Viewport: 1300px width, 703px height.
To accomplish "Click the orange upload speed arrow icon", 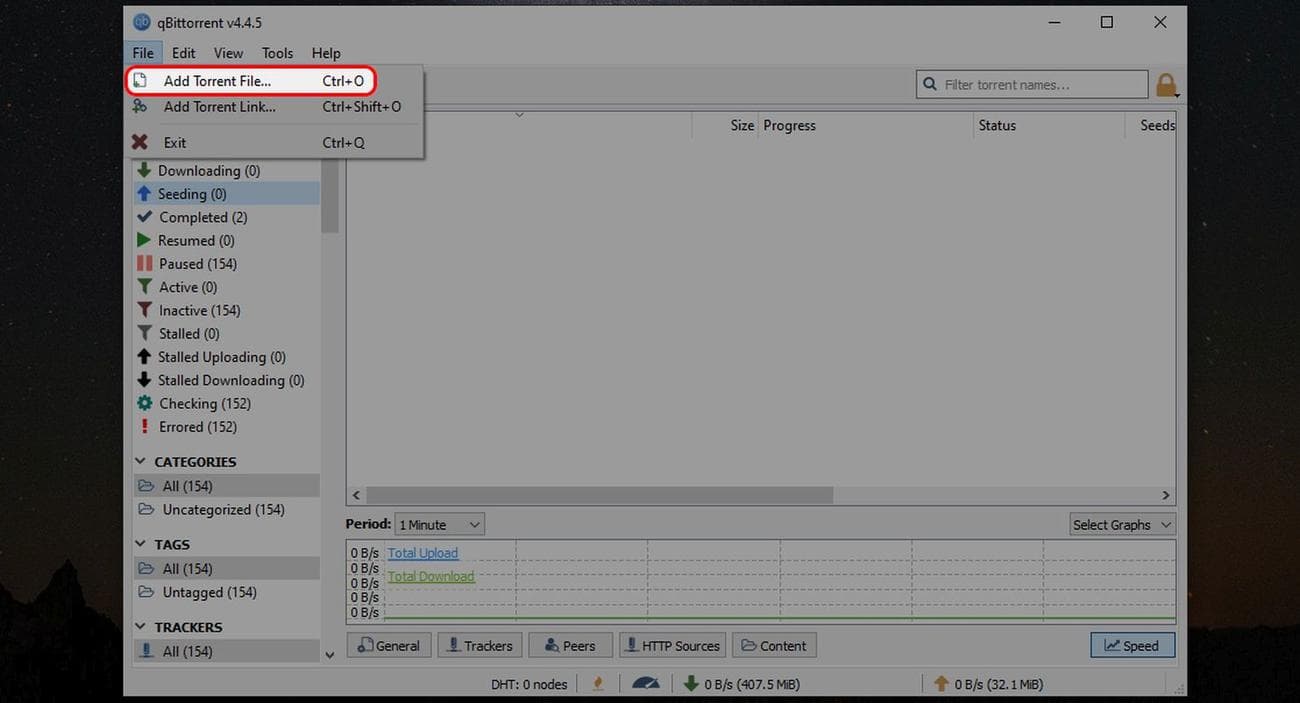I will pos(938,683).
